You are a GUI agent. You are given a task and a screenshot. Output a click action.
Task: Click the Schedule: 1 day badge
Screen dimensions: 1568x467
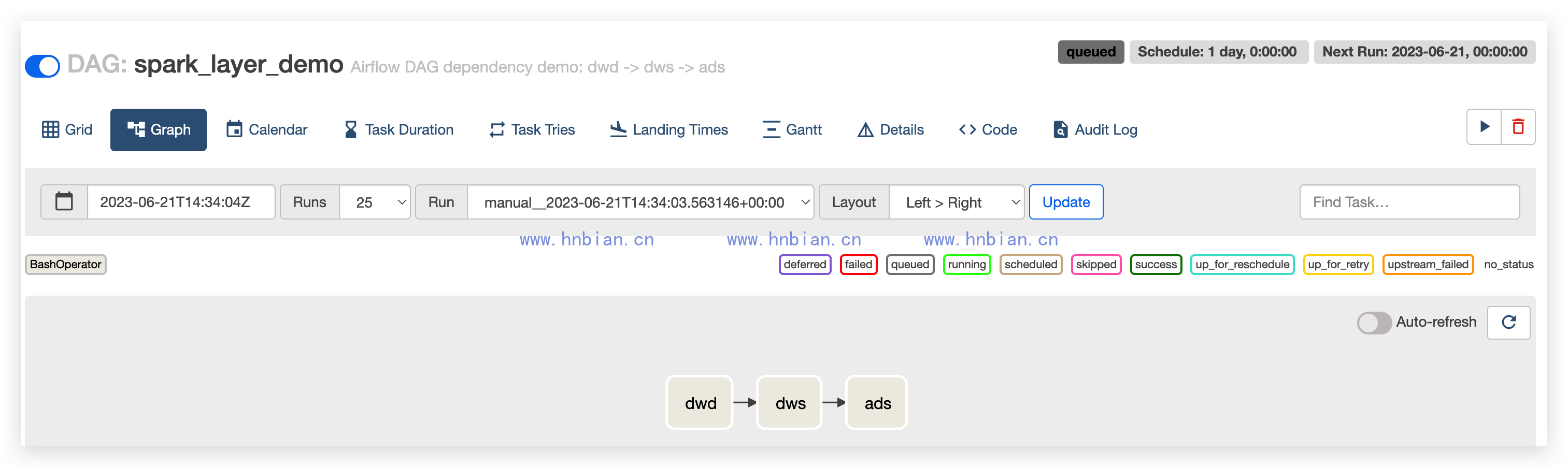click(x=1218, y=52)
